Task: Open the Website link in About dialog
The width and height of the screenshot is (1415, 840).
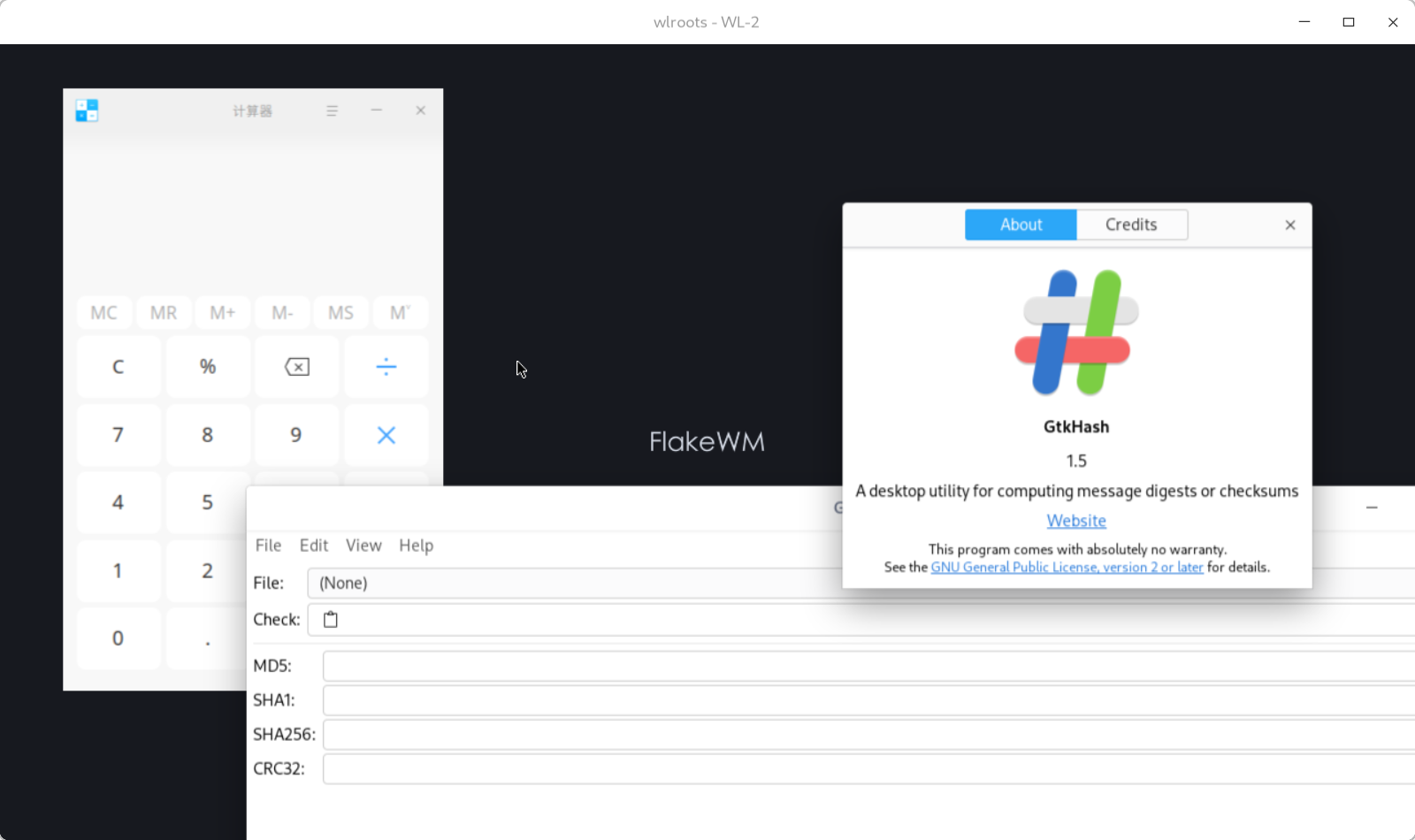Action: tap(1076, 521)
